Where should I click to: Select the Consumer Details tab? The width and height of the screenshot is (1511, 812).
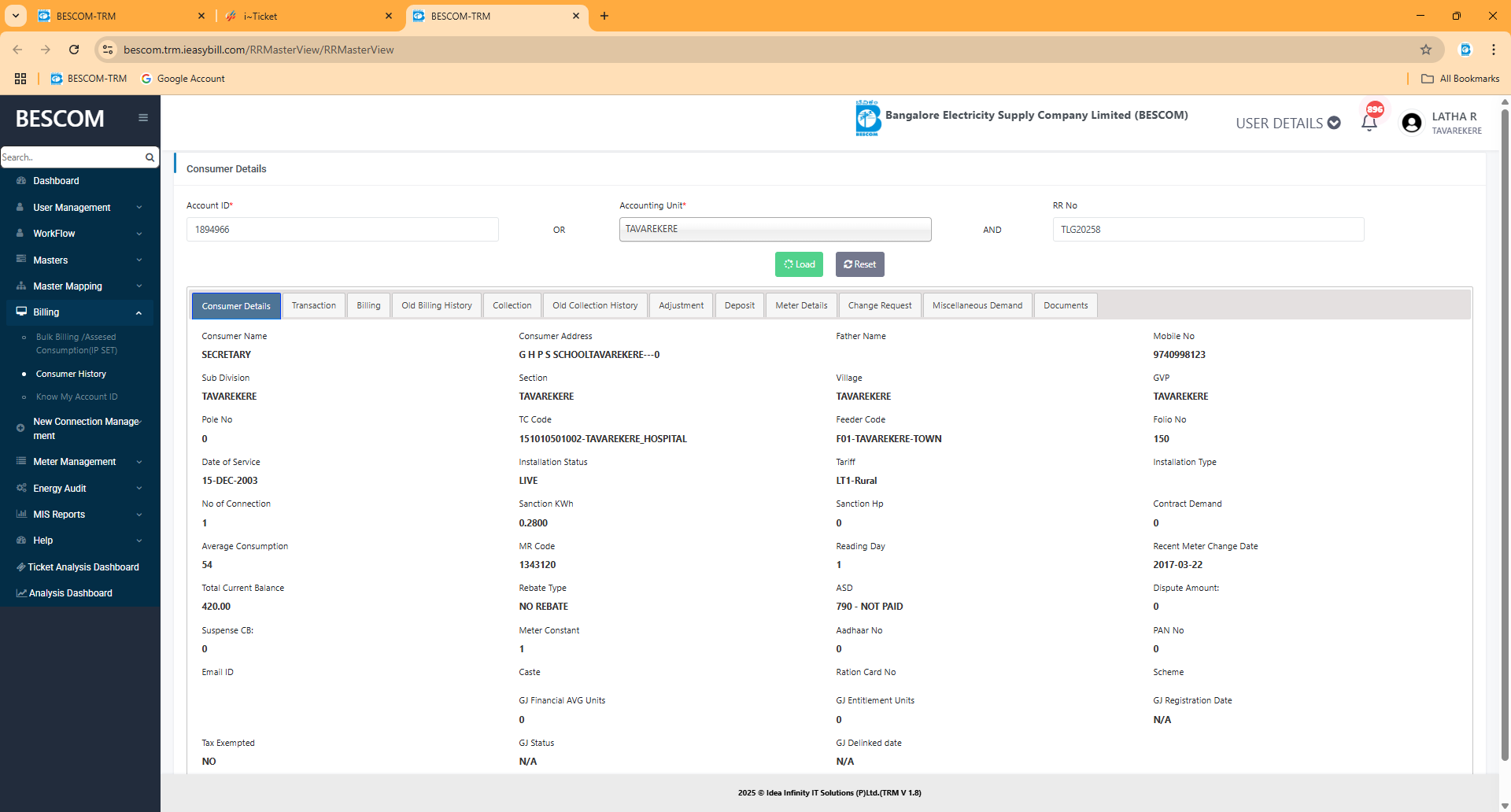[236, 306]
